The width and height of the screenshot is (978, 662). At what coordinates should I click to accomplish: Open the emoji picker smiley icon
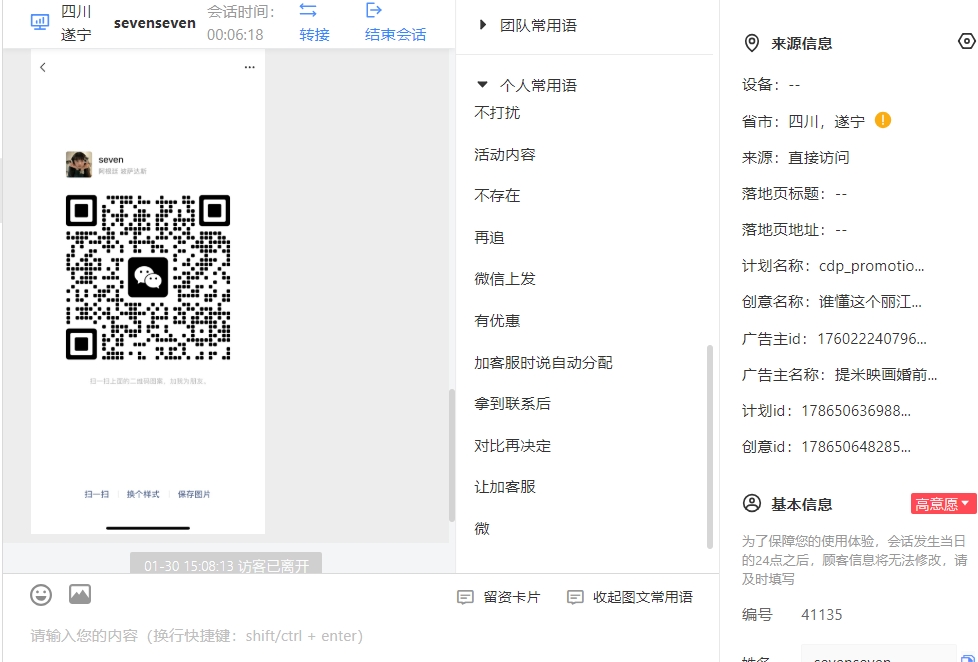(41, 595)
